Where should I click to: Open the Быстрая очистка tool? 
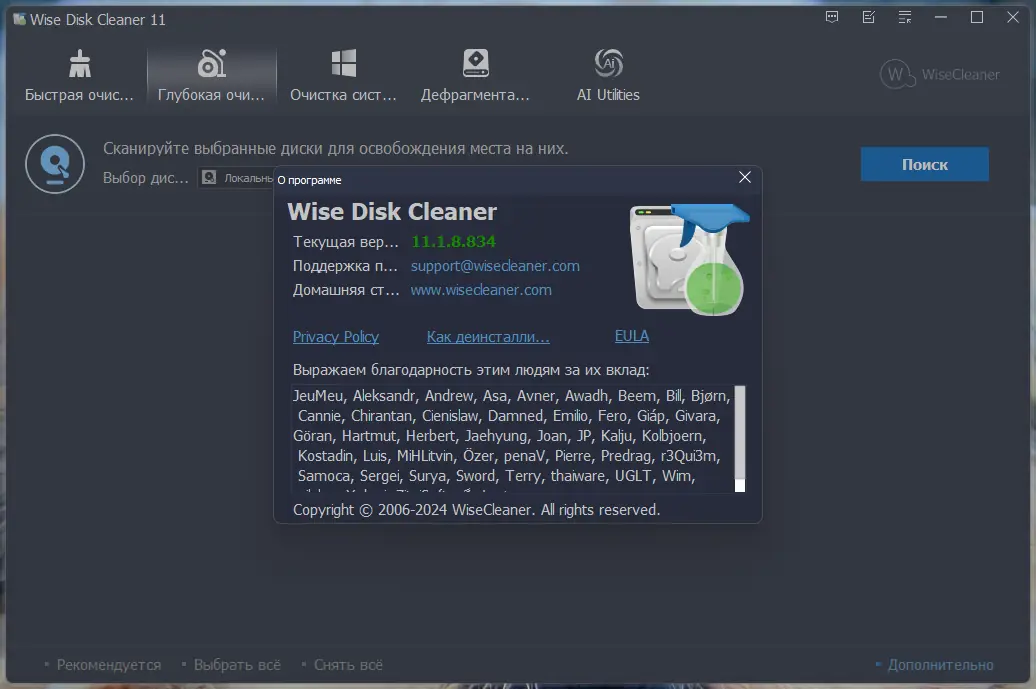pos(80,73)
